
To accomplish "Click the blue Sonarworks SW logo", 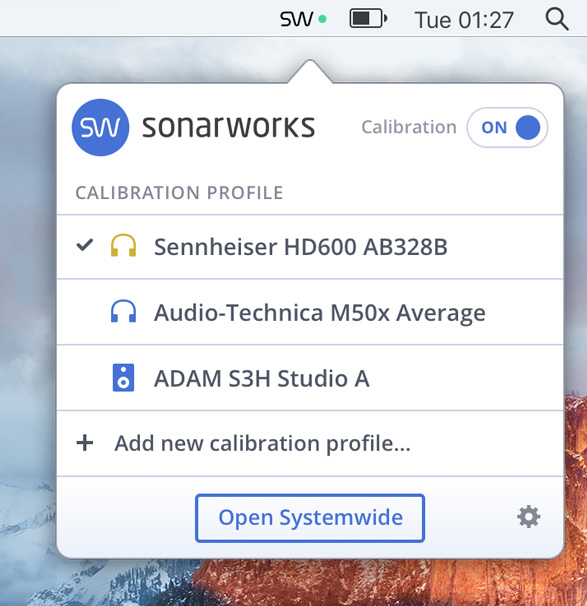I will tap(100, 128).
